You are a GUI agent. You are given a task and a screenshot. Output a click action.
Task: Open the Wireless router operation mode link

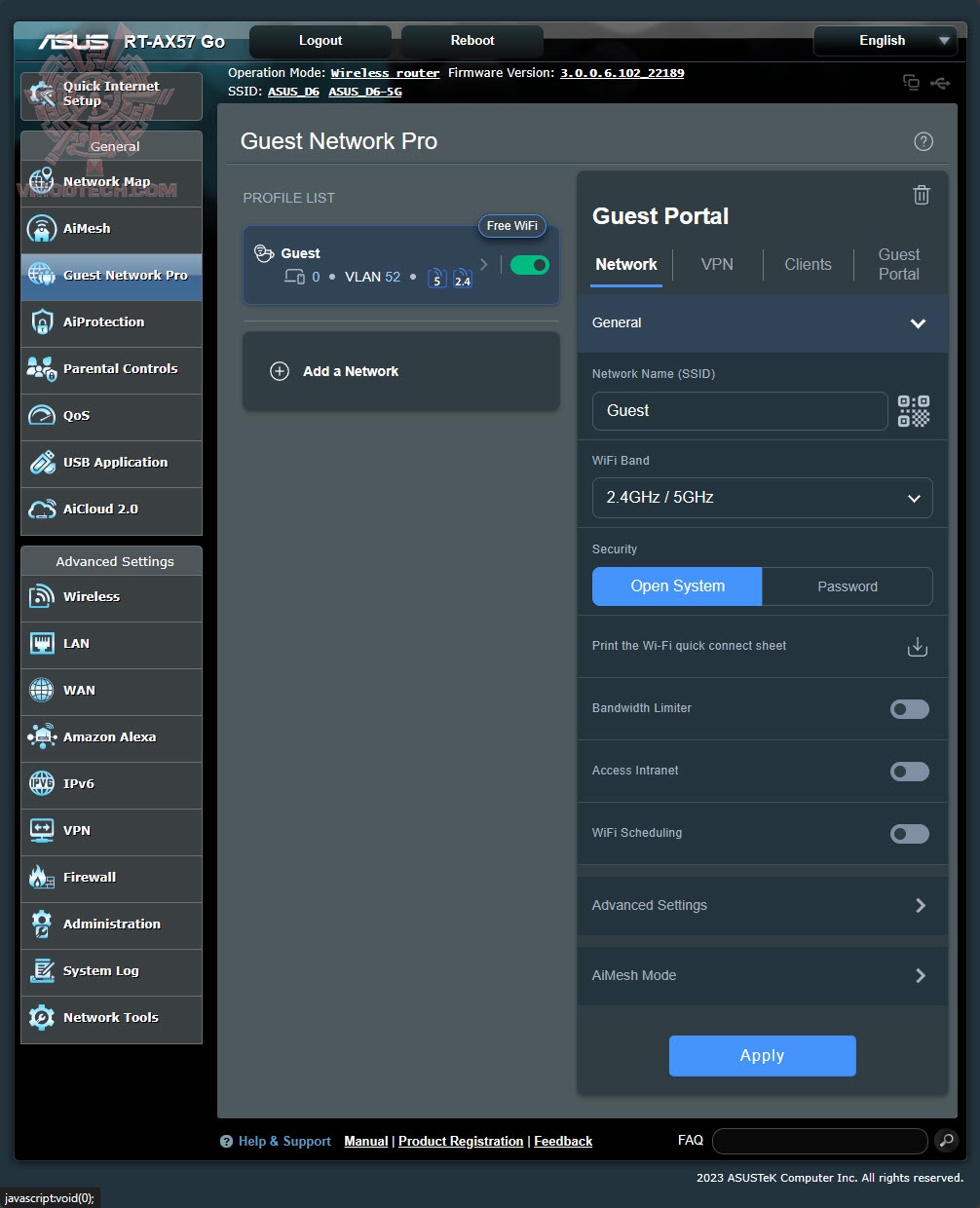tap(385, 73)
